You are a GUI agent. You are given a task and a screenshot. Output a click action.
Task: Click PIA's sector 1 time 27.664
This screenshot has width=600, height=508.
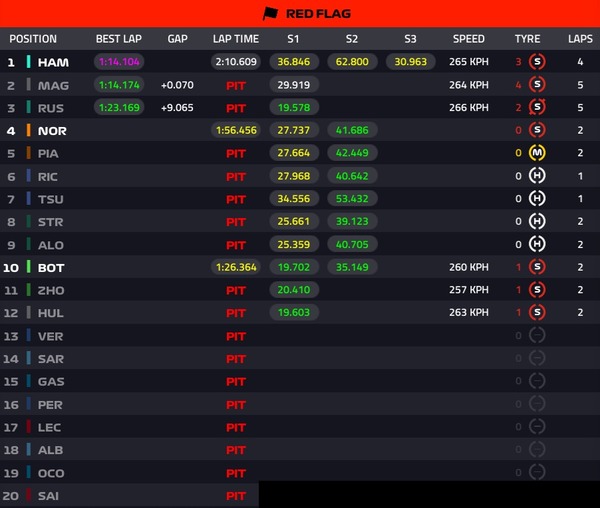(x=294, y=153)
